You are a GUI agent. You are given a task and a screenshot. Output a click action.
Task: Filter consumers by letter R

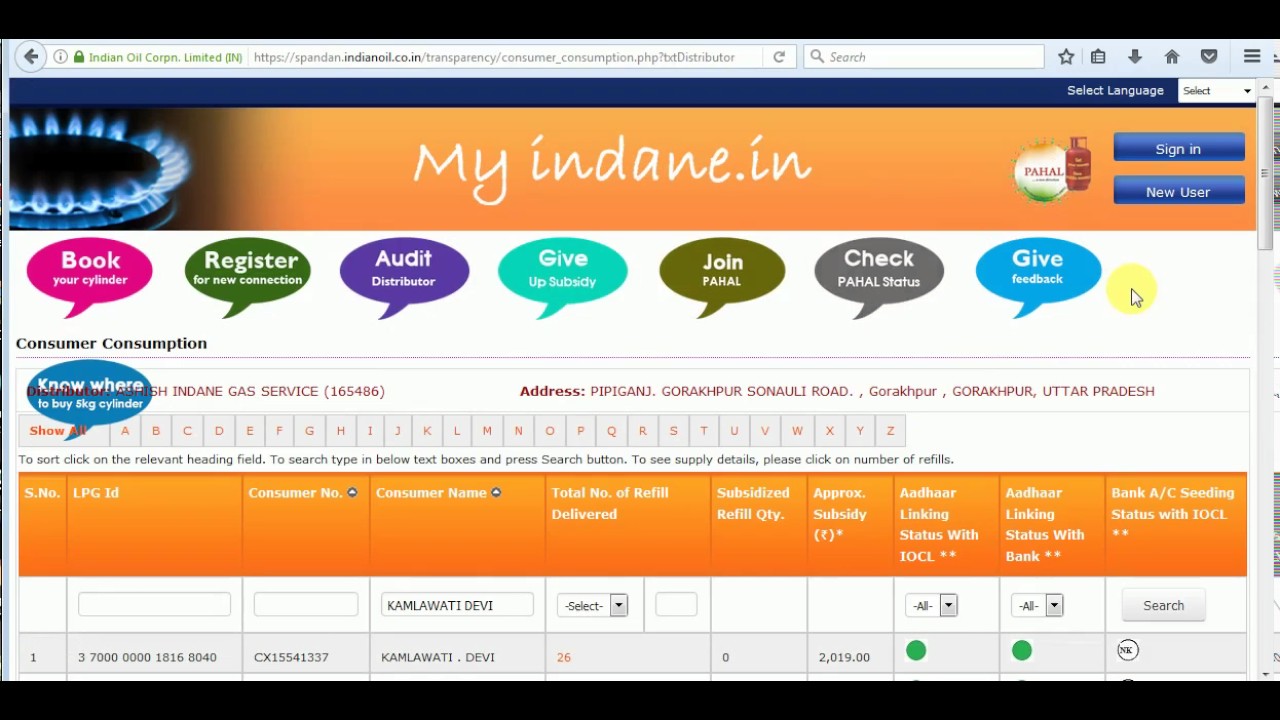point(642,431)
